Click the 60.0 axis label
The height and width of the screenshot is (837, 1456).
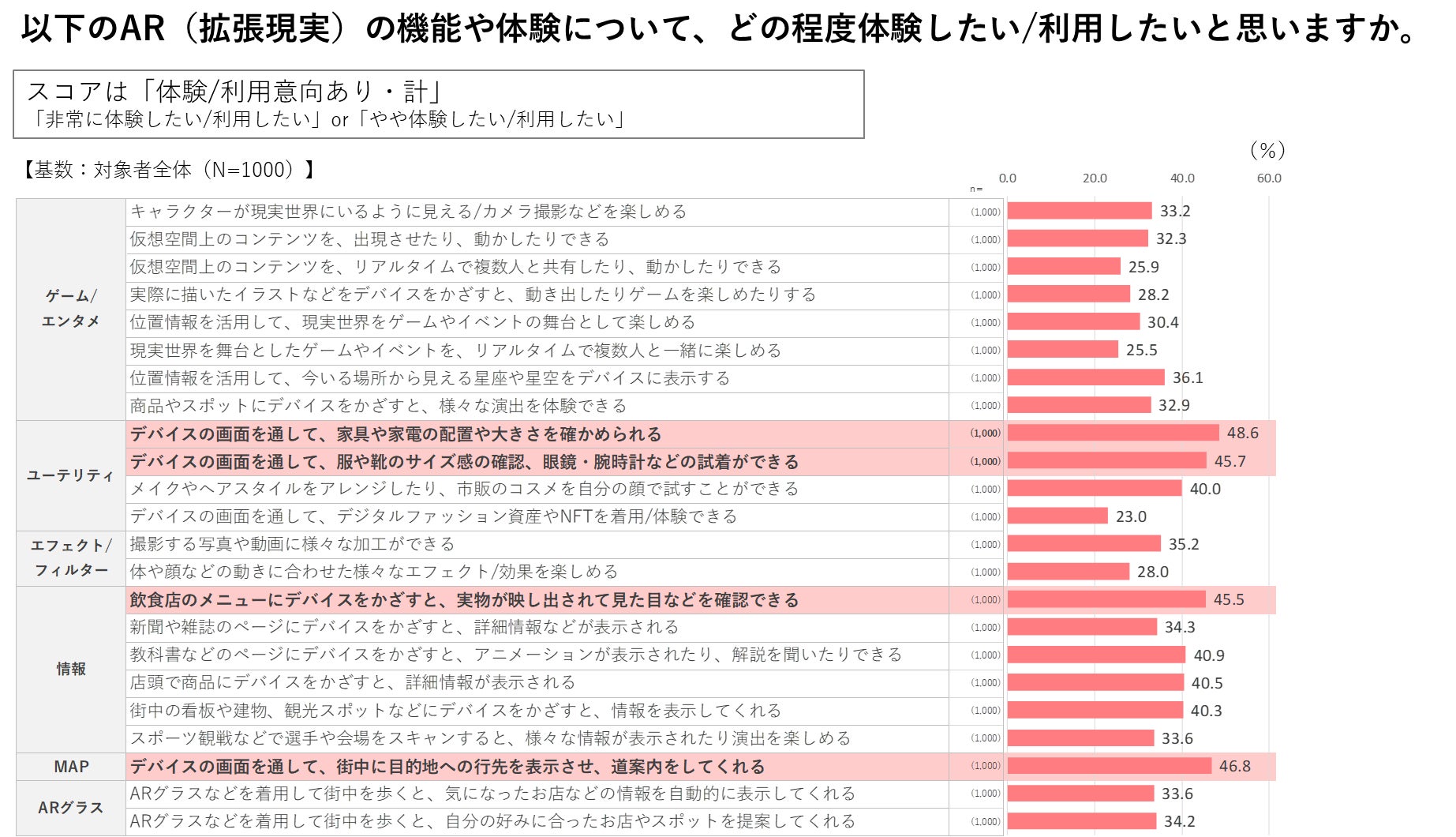[1269, 178]
